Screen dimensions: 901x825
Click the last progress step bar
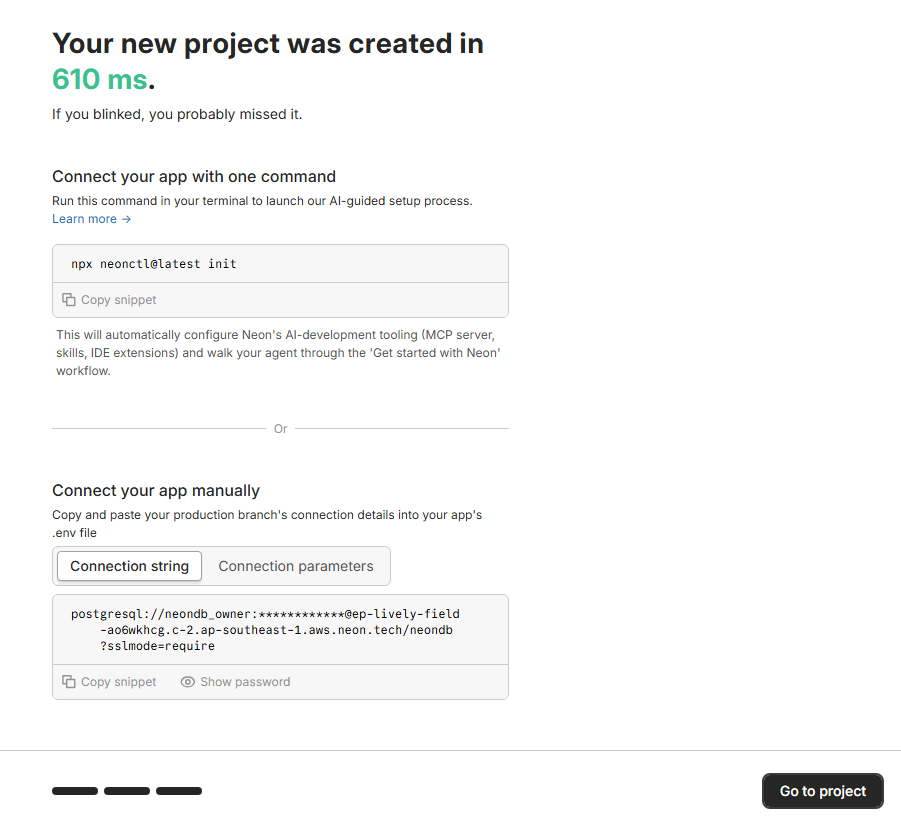(x=179, y=791)
